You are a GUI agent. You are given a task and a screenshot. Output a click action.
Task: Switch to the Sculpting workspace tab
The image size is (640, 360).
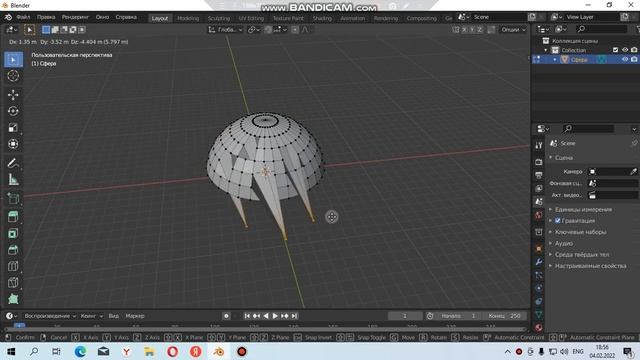pyautogui.click(x=219, y=18)
